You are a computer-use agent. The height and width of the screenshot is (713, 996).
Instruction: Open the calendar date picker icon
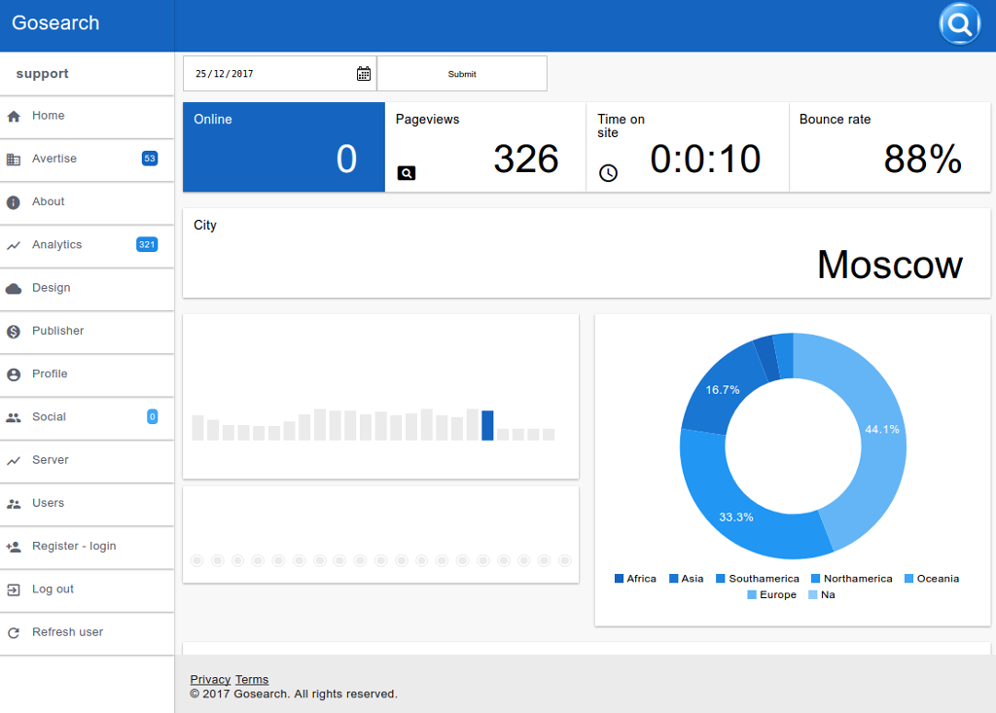tap(364, 74)
